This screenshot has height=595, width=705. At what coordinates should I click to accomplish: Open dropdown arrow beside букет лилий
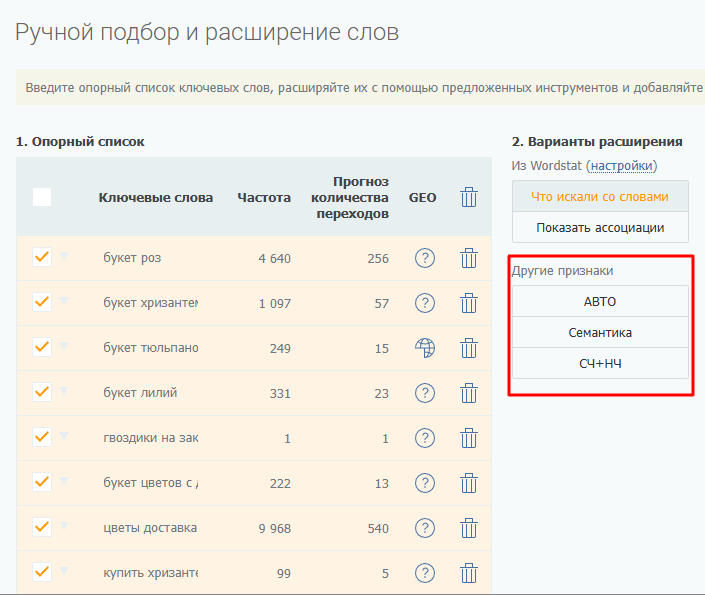point(65,392)
